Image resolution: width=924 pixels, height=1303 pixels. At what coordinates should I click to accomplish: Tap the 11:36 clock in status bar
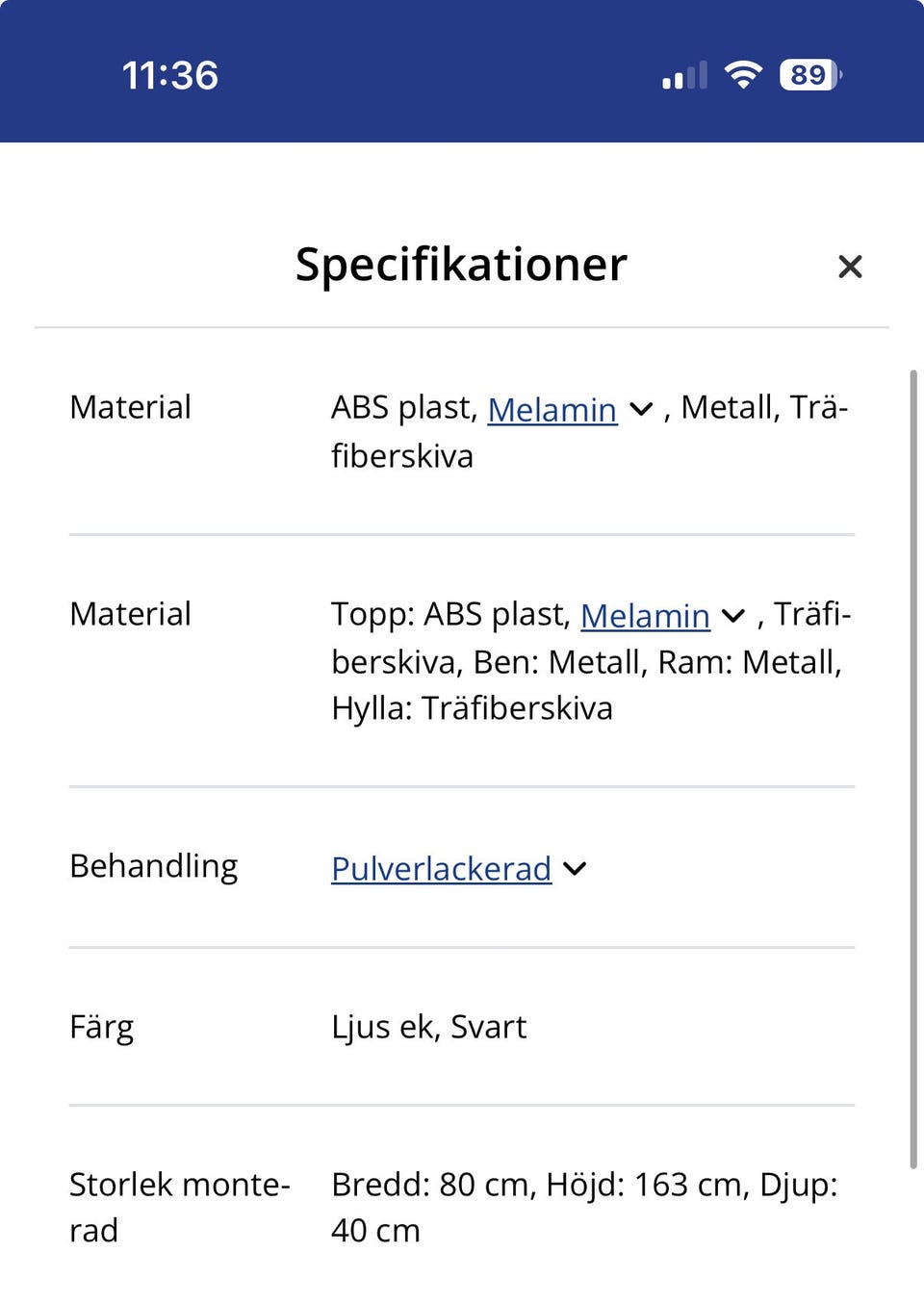coord(170,75)
